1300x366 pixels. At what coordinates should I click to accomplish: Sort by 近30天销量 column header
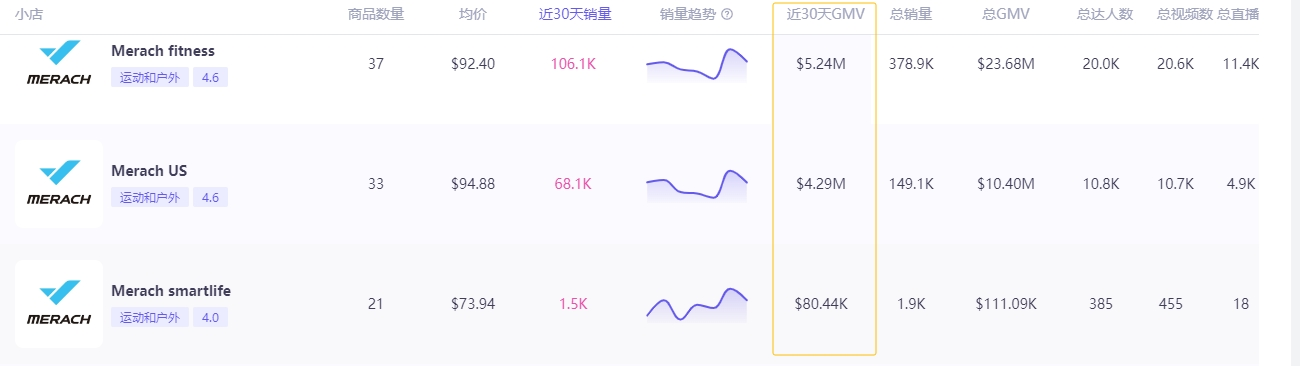click(575, 14)
